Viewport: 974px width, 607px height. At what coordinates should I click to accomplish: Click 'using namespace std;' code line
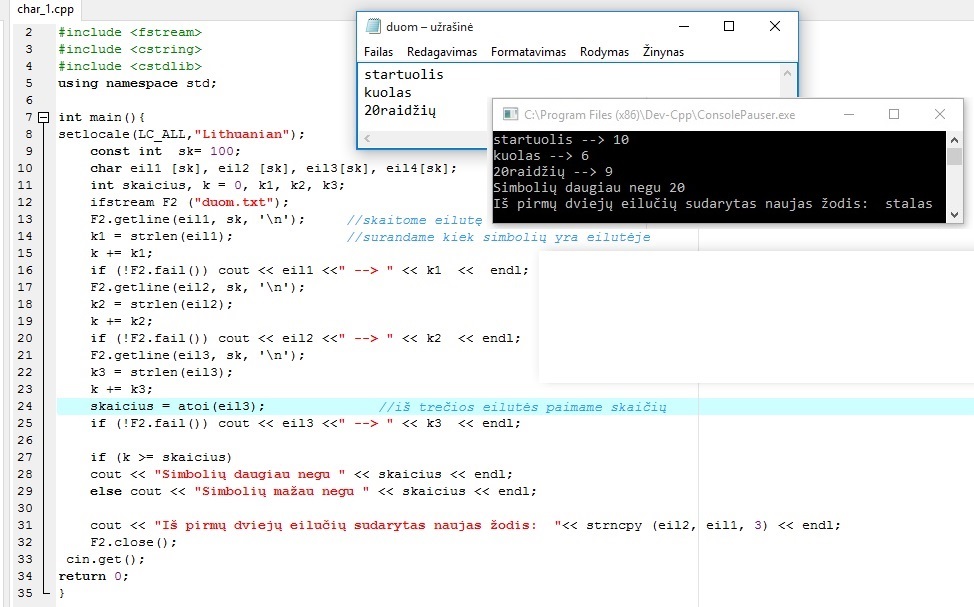137,83
